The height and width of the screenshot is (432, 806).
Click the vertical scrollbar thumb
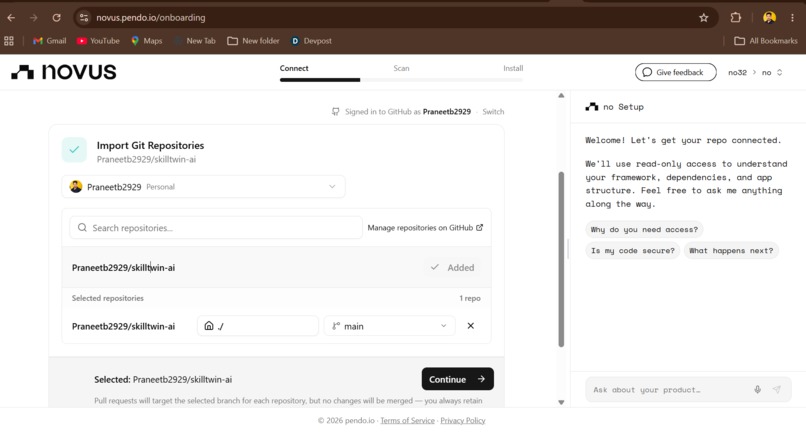coord(561,260)
